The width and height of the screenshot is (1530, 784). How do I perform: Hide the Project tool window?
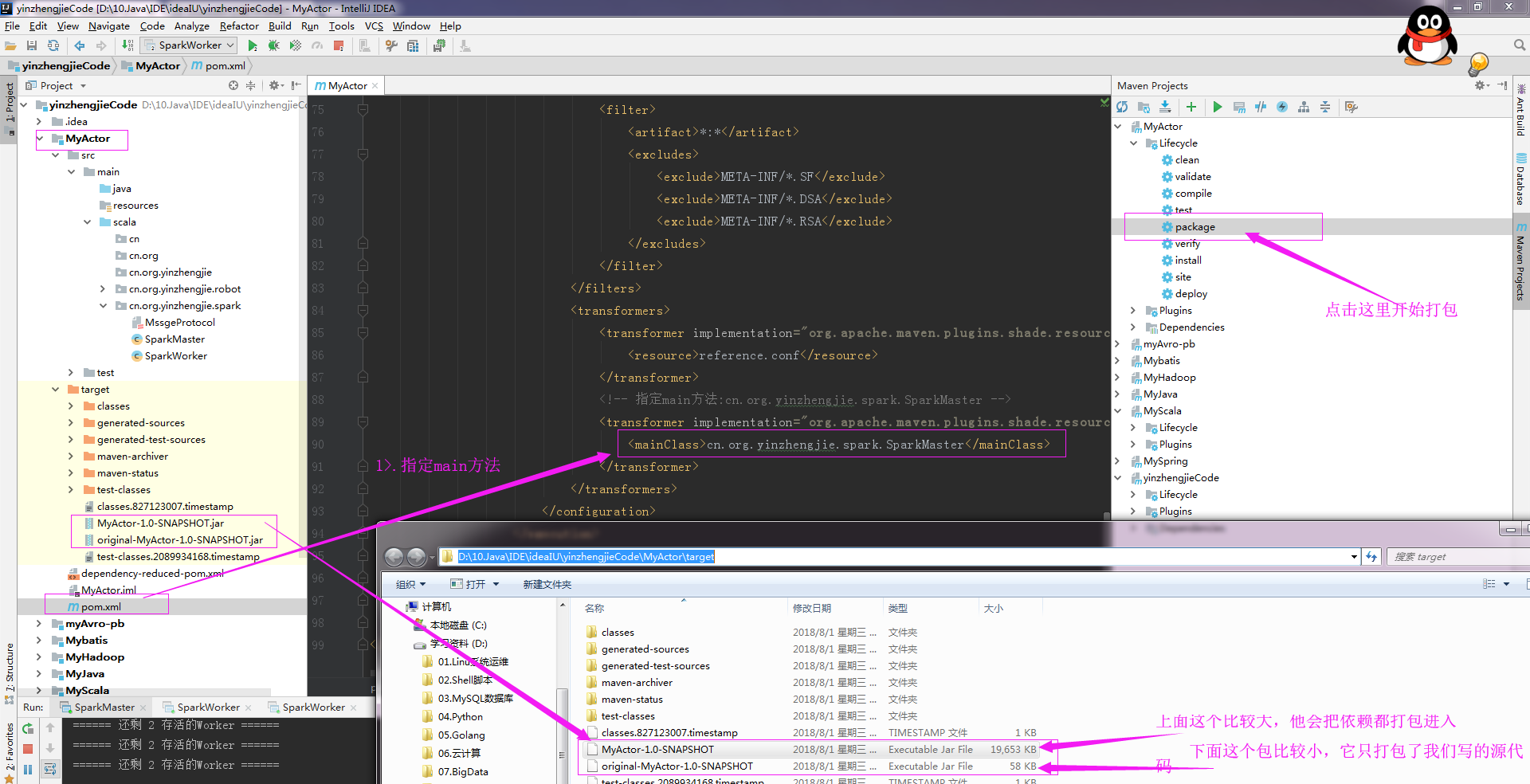pyautogui.click(x=296, y=85)
